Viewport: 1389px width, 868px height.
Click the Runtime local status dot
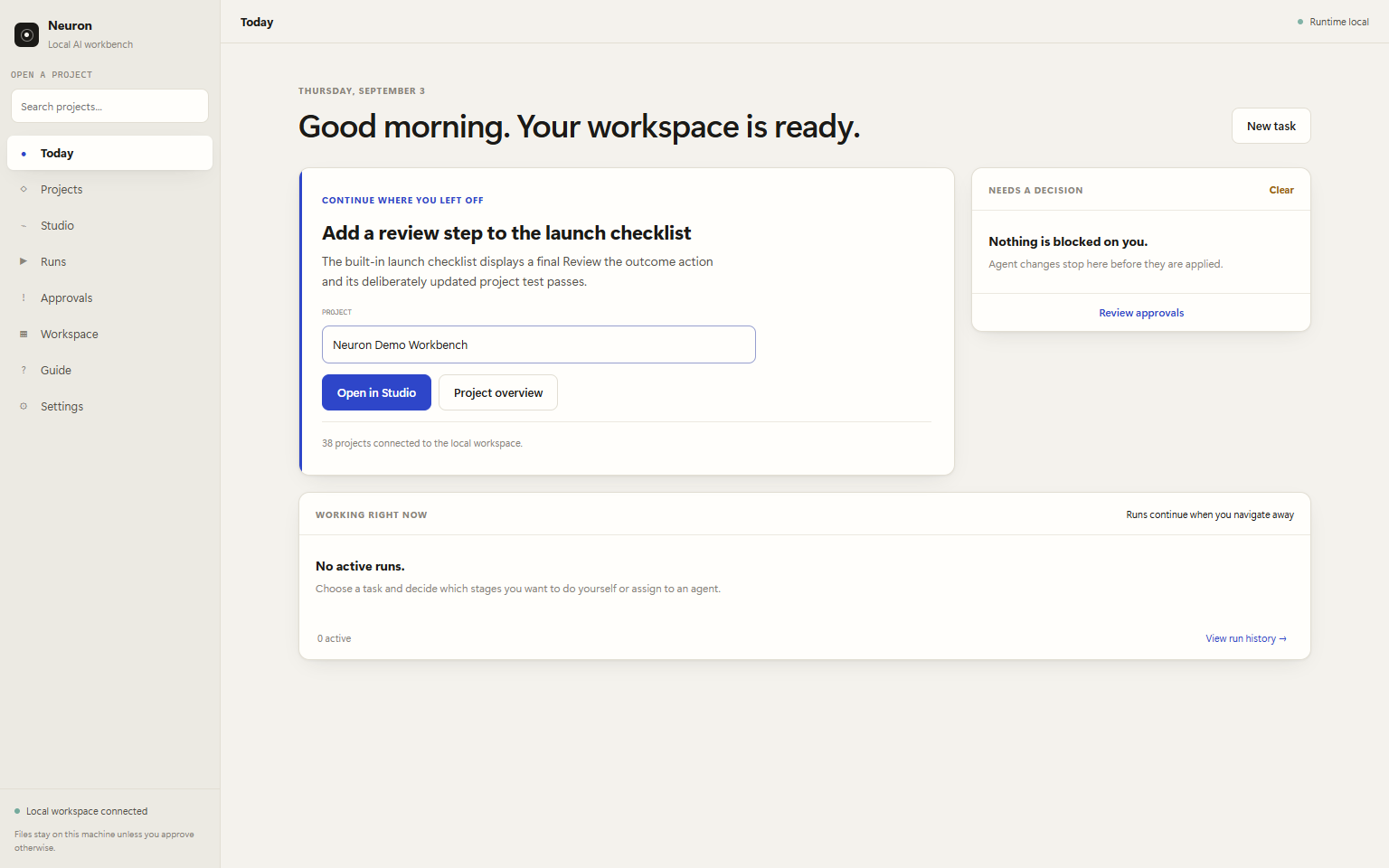click(1300, 22)
